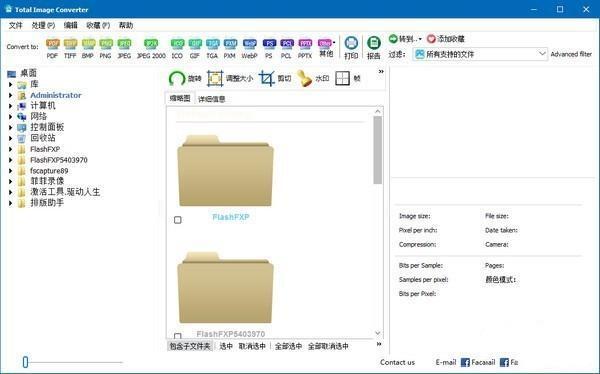600x374 pixels.
Task: Switch to 详细信息 details tab
Action: [x=212, y=99]
